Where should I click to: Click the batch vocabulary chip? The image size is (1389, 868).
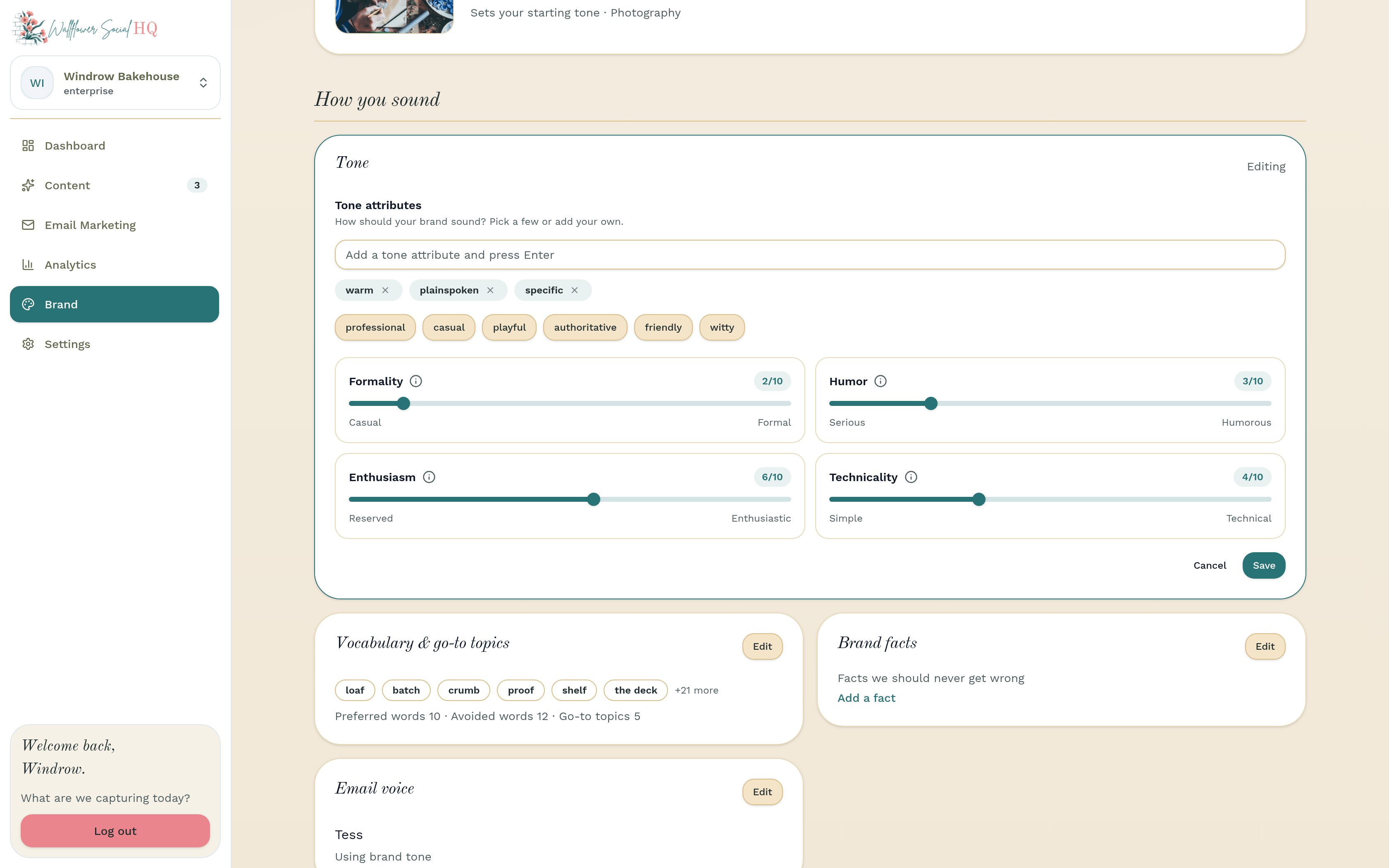(406, 690)
